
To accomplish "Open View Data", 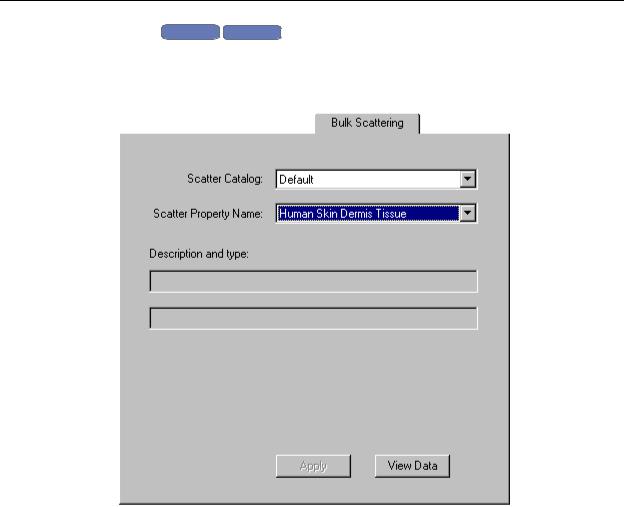I will [412, 466].
